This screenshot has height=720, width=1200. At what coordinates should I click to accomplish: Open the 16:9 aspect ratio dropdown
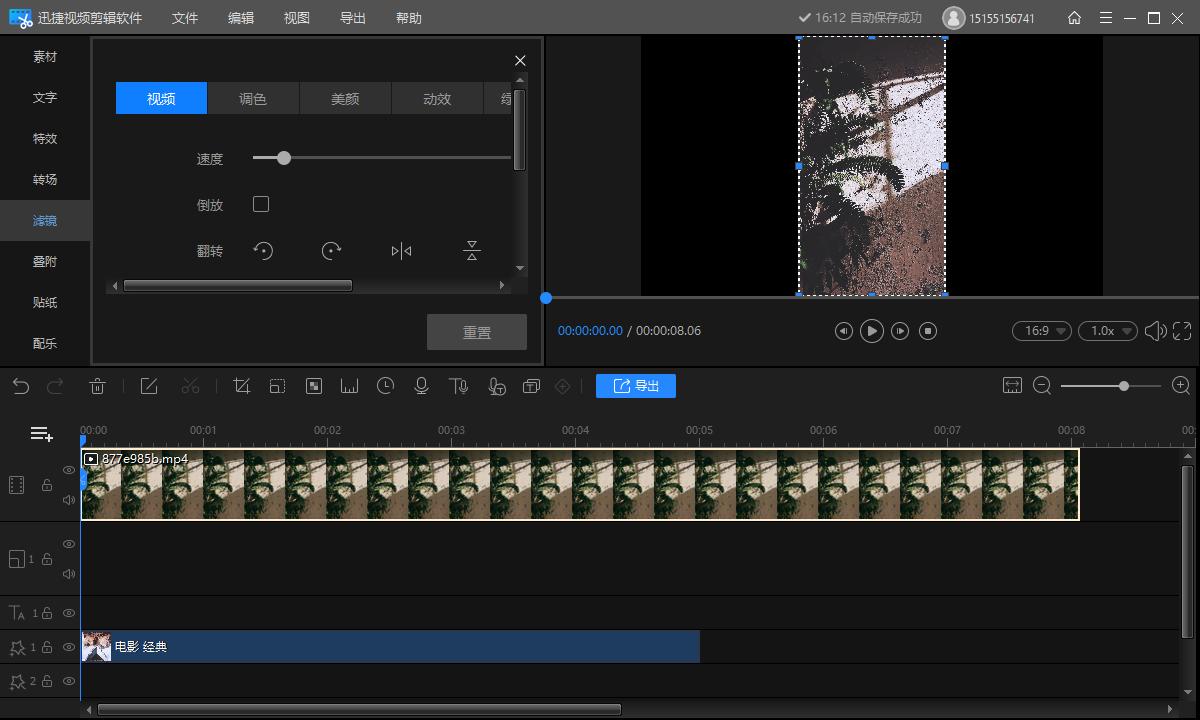click(1041, 331)
